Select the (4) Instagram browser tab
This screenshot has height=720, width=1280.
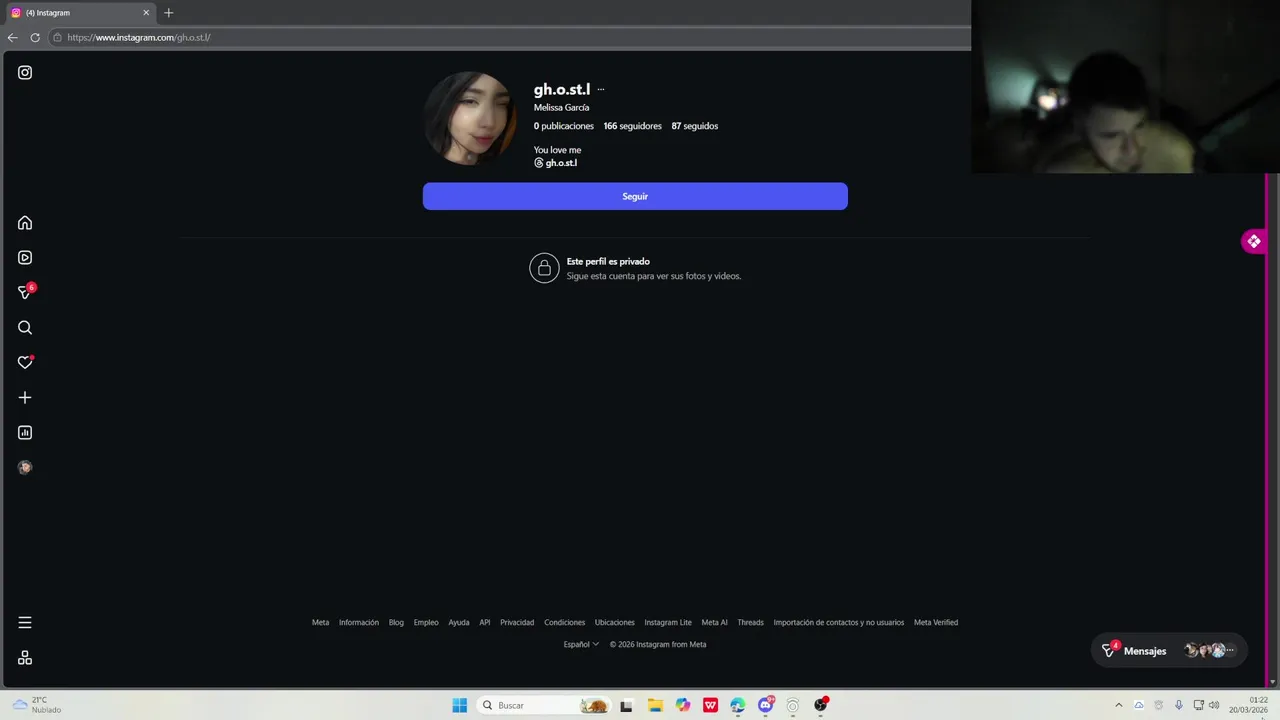click(x=78, y=13)
